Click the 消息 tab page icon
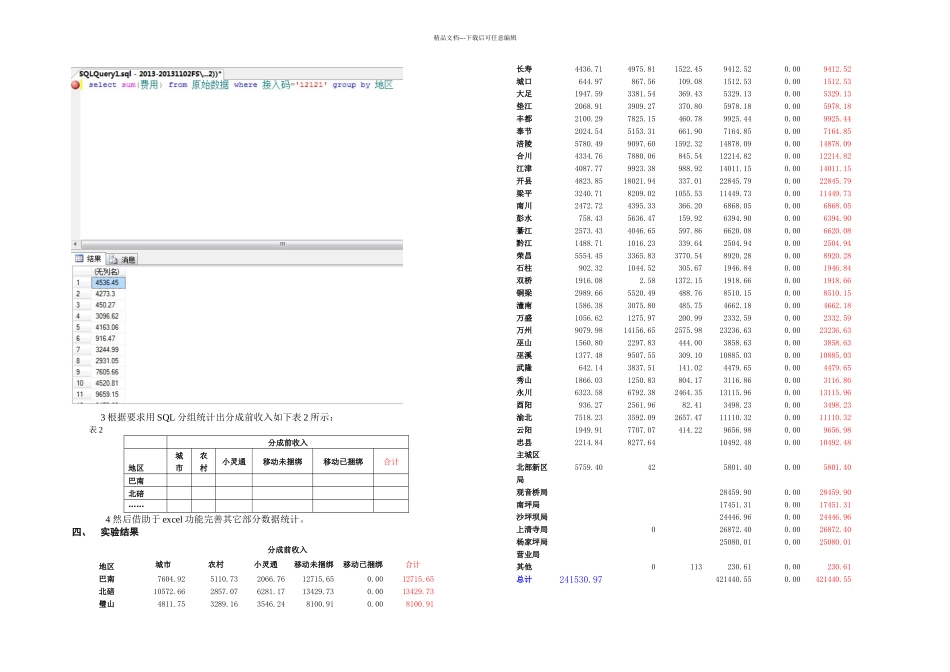The image size is (950, 672). pyautogui.click(x=112, y=259)
